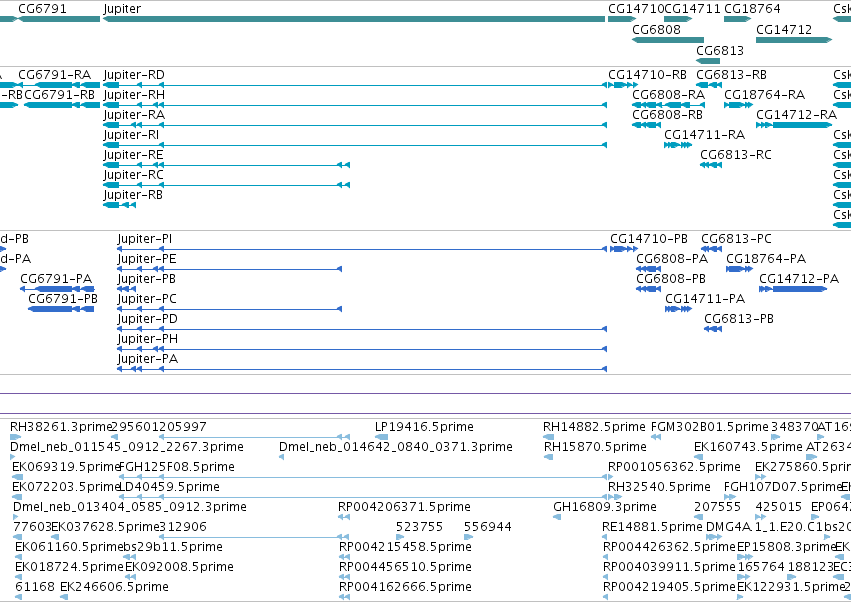Select protein Jupiter-PB
This screenshot has width=851, height=602.
[x=147, y=279]
